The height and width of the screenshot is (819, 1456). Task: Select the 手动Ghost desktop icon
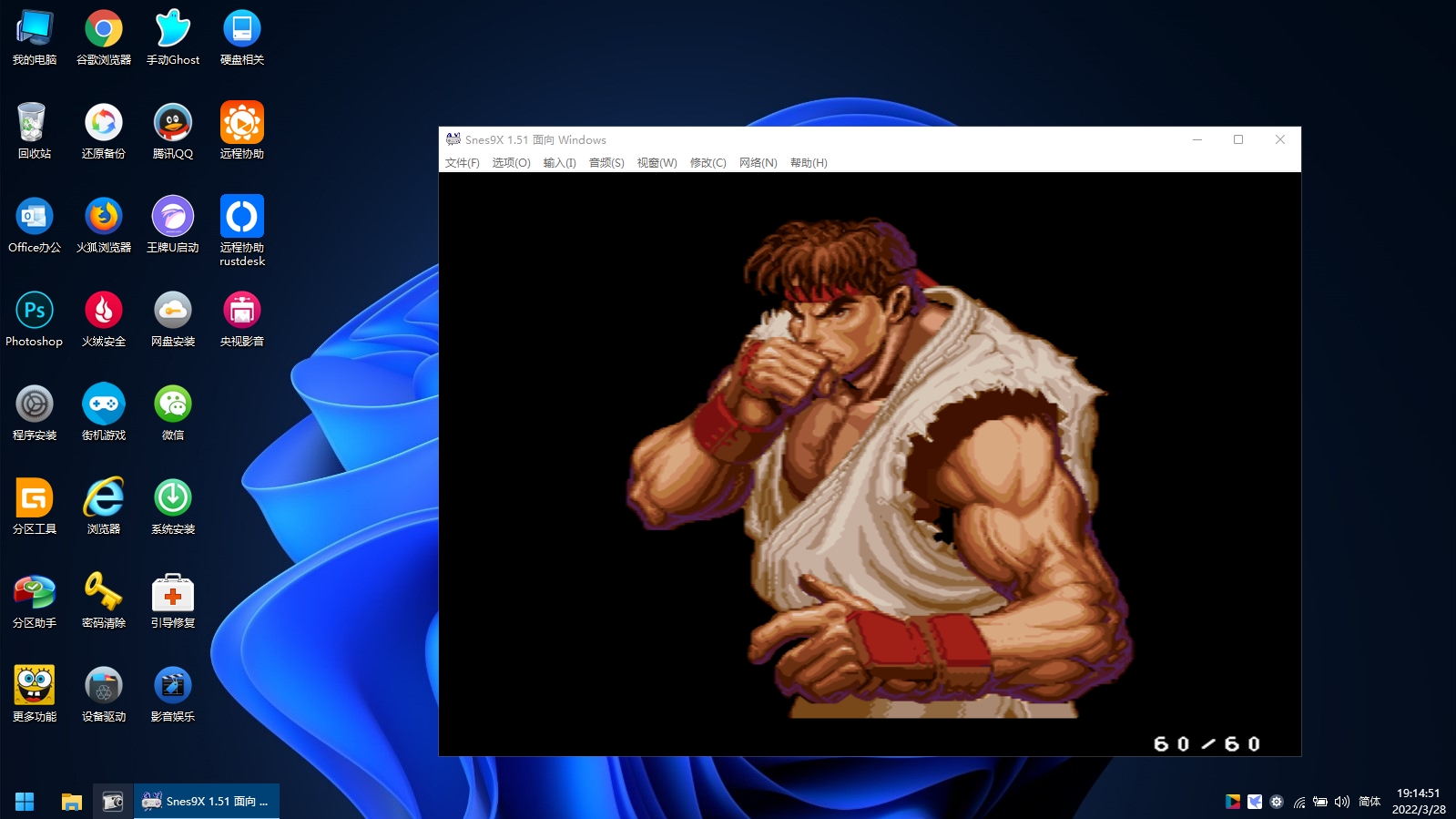(173, 38)
